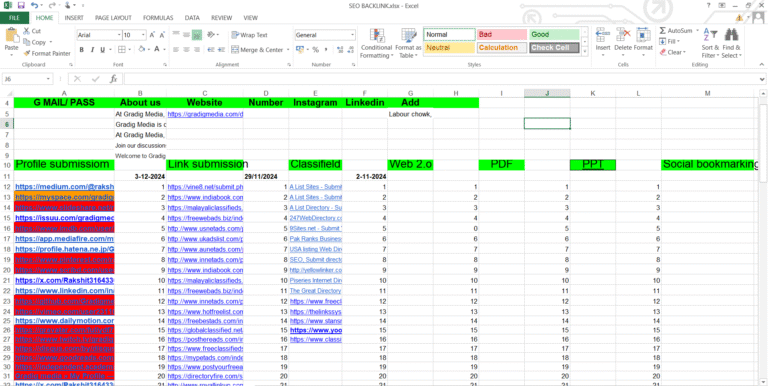Switch to the DATA tab
Screen dimensions: 768x386
[192, 18]
